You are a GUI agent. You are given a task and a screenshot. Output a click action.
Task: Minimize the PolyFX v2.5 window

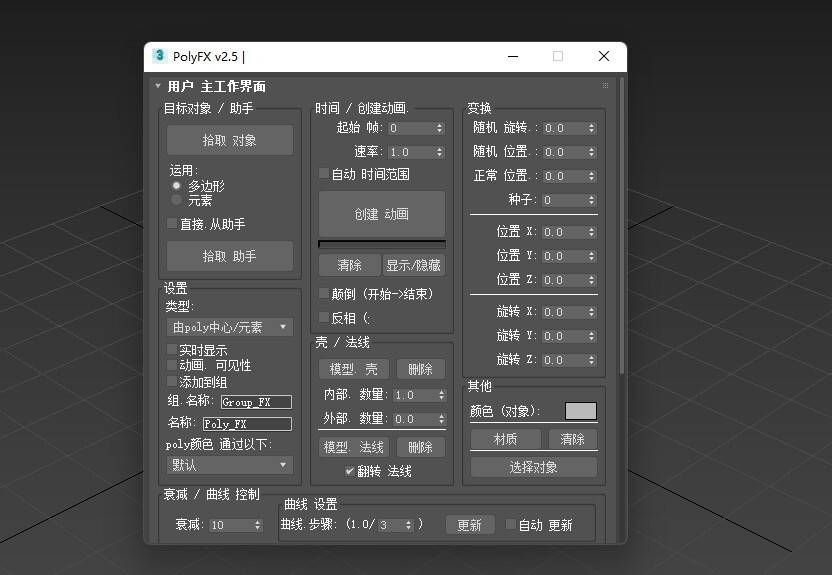(513, 56)
